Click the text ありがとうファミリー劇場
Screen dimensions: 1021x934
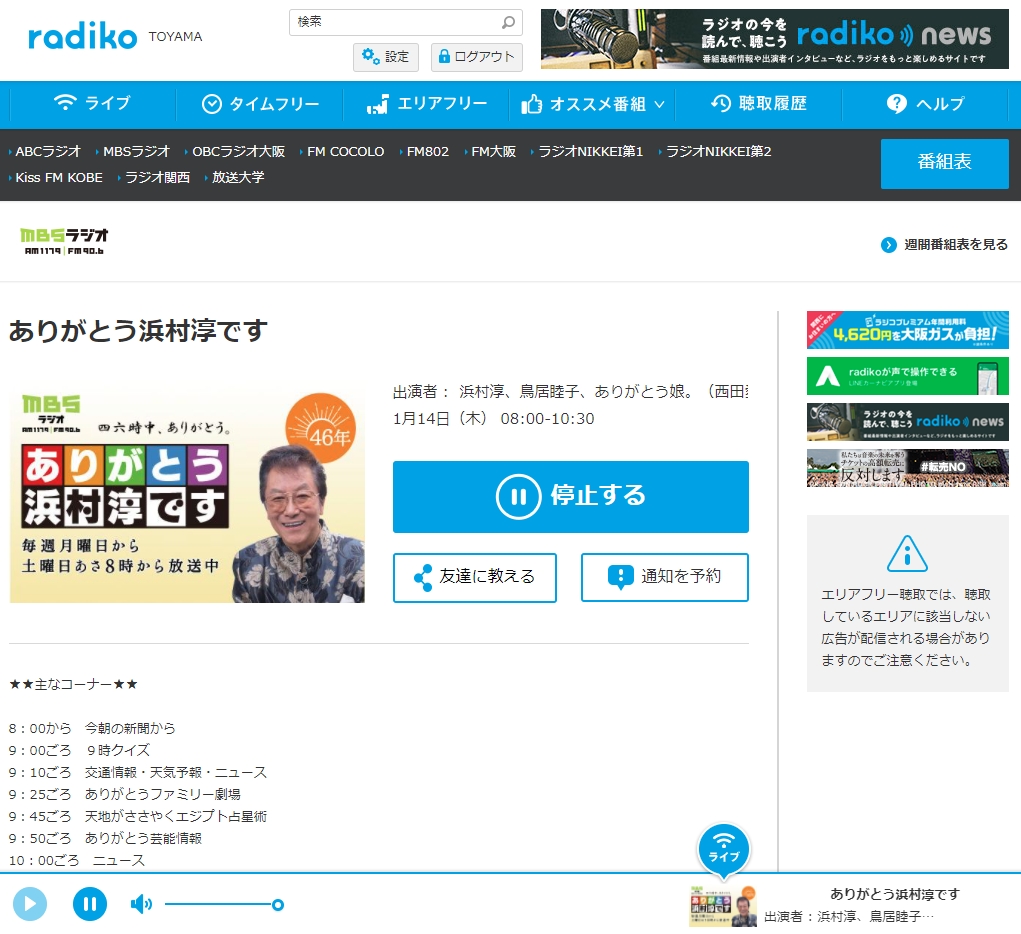tap(163, 795)
